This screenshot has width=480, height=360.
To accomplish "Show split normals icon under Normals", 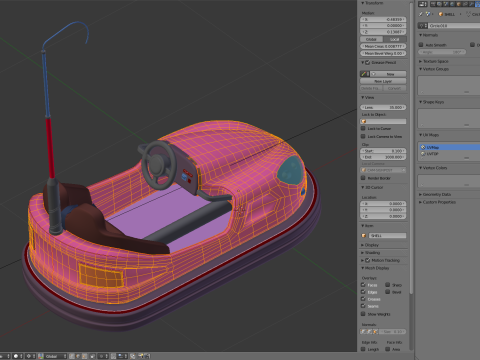I will pyautogui.click(x=369, y=332).
